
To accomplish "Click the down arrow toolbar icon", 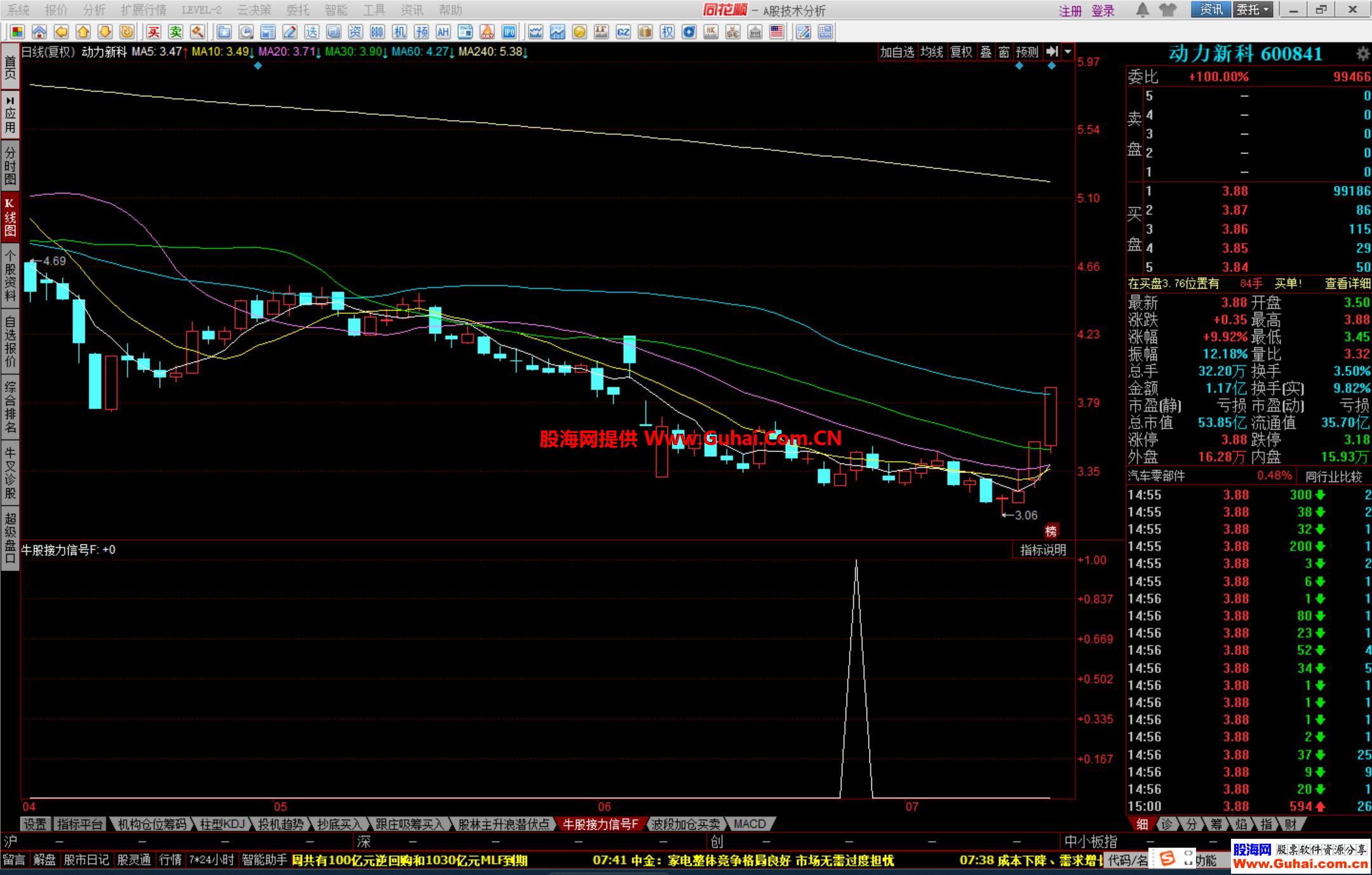I will point(105,32).
